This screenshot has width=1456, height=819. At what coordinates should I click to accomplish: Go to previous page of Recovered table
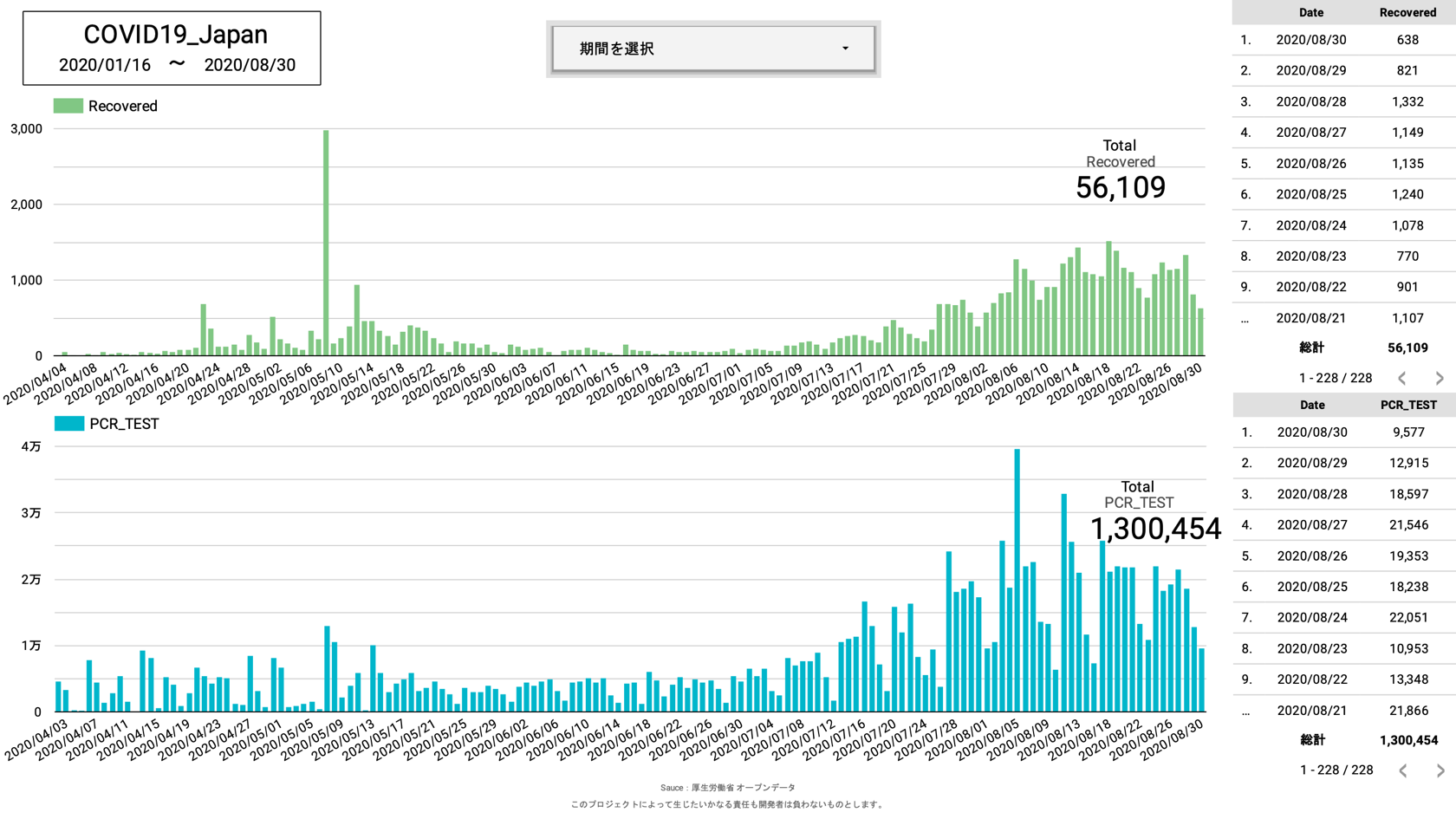[1402, 378]
